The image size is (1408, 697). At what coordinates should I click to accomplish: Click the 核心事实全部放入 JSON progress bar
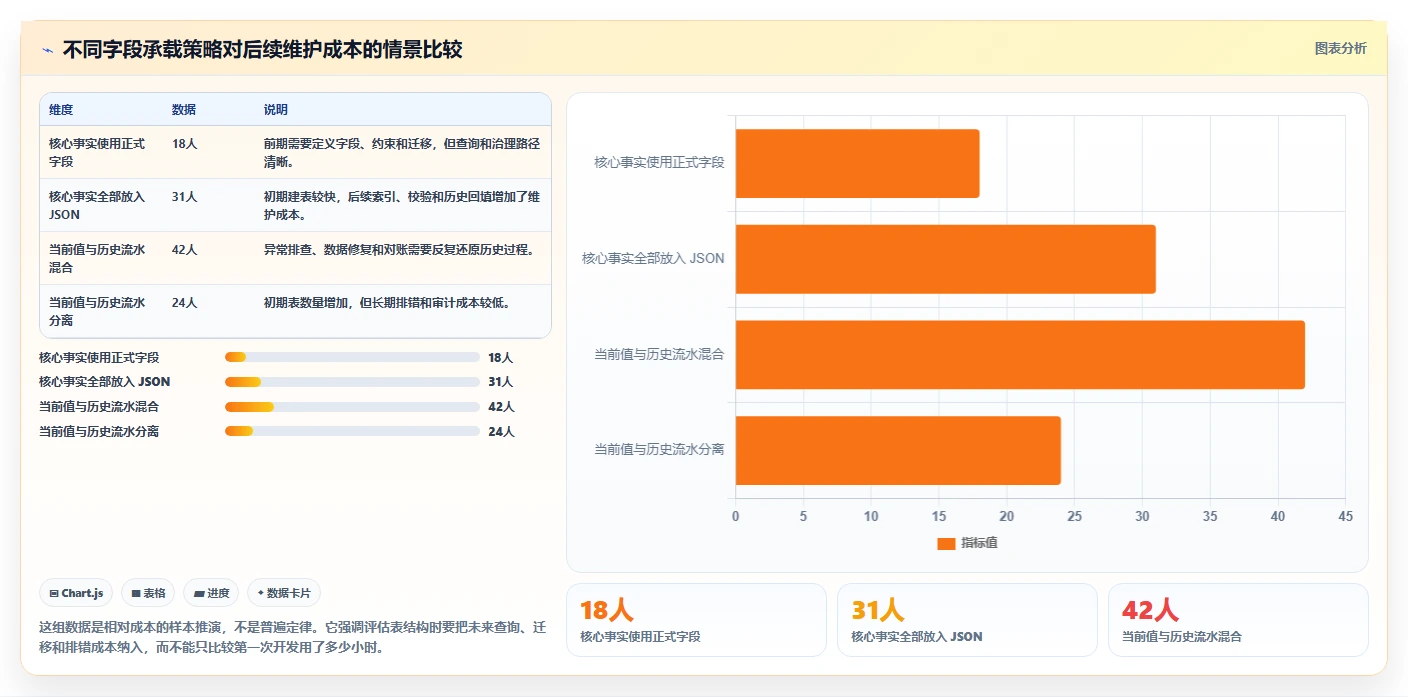pos(352,382)
